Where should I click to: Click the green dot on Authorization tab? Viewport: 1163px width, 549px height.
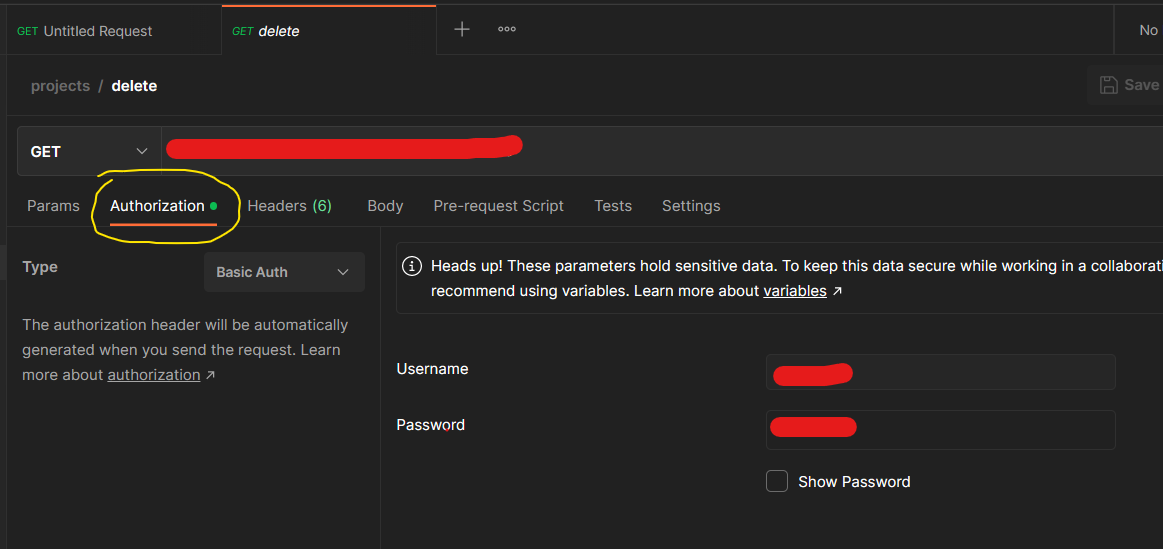click(213, 206)
